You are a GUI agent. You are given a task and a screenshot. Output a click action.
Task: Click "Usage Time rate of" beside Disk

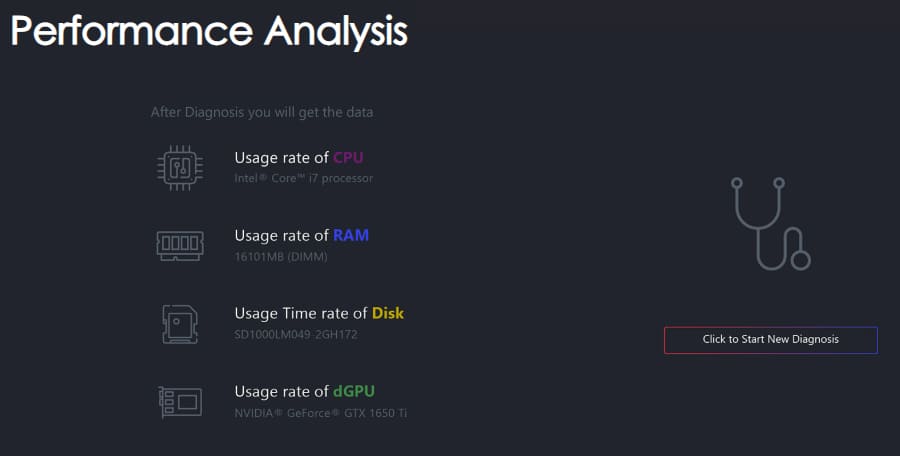click(301, 313)
